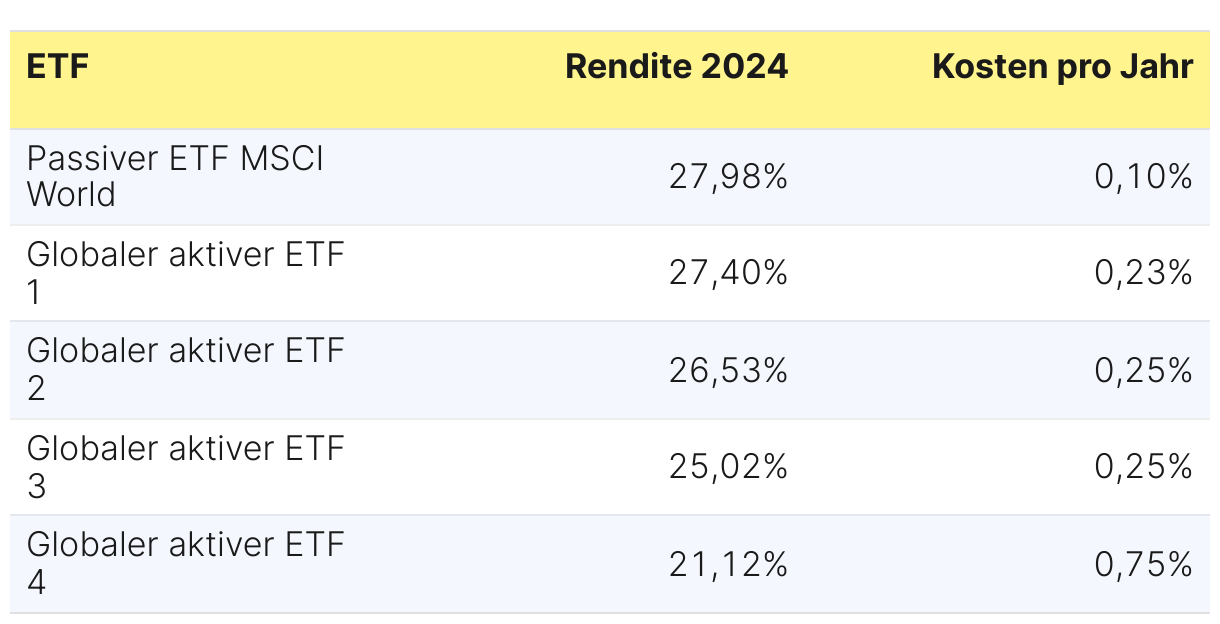
Task: Click the Kosten pro Jahr column header
Action: coord(1062,67)
